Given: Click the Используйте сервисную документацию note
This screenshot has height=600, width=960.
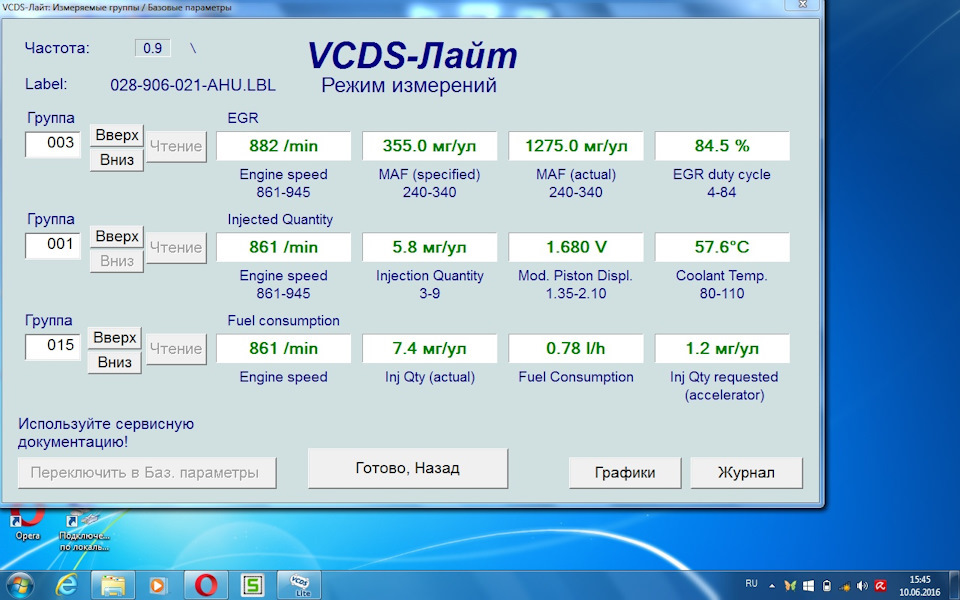Looking at the screenshot, I should (x=106, y=433).
